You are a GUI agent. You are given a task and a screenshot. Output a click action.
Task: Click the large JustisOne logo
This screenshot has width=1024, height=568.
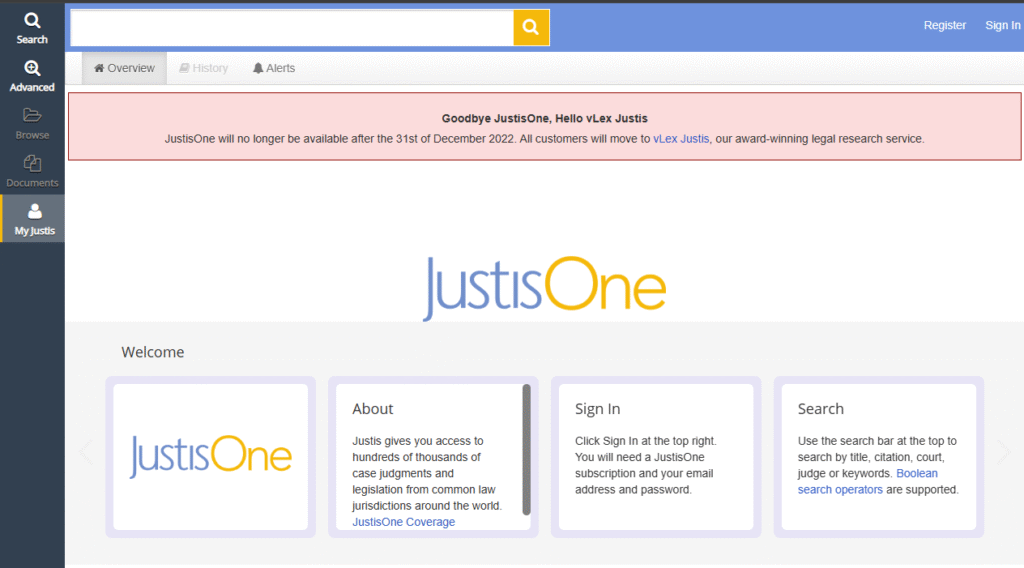pyautogui.click(x=544, y=288)
